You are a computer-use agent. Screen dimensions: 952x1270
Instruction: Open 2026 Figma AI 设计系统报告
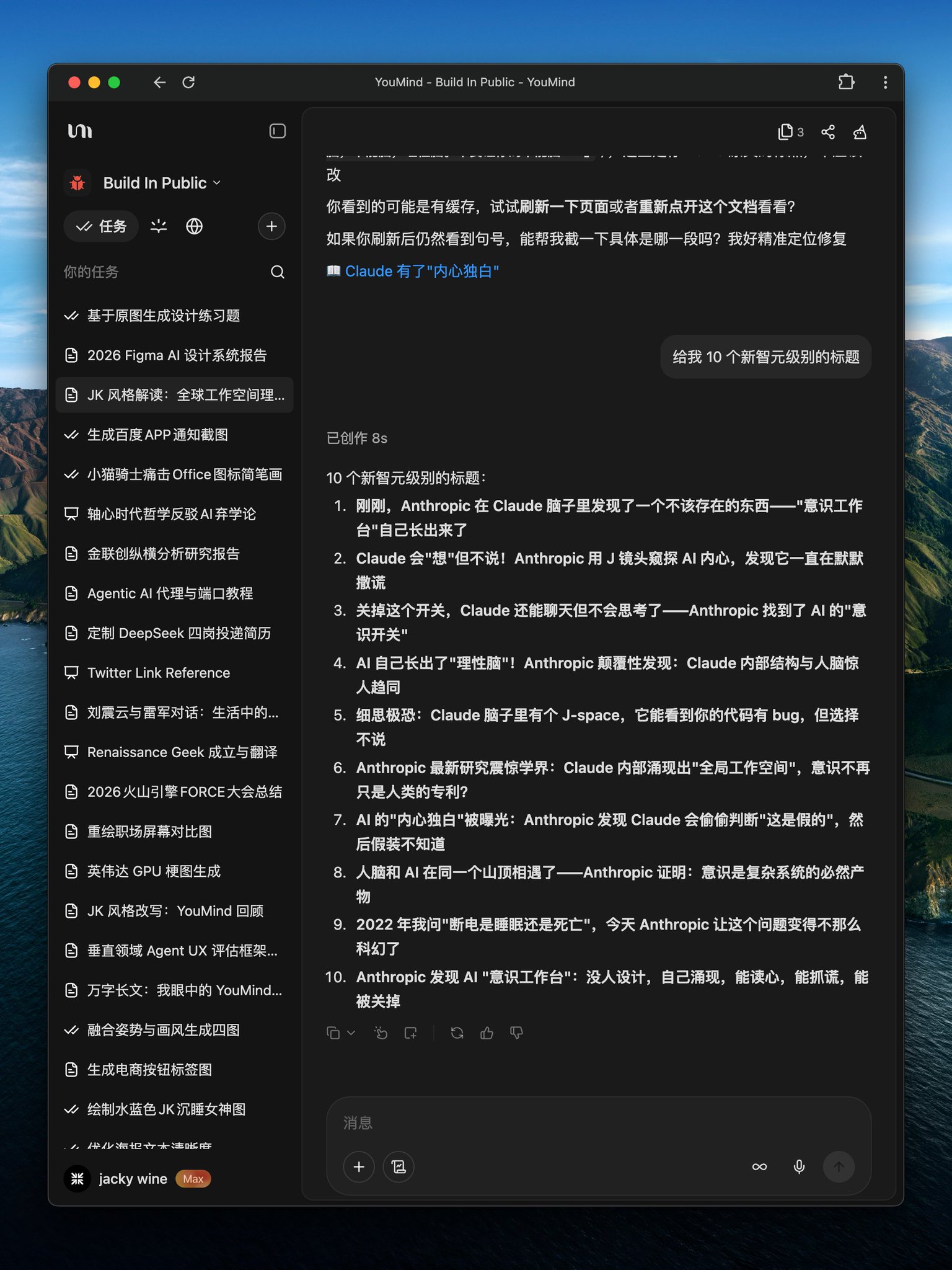[x=174, y=355]
